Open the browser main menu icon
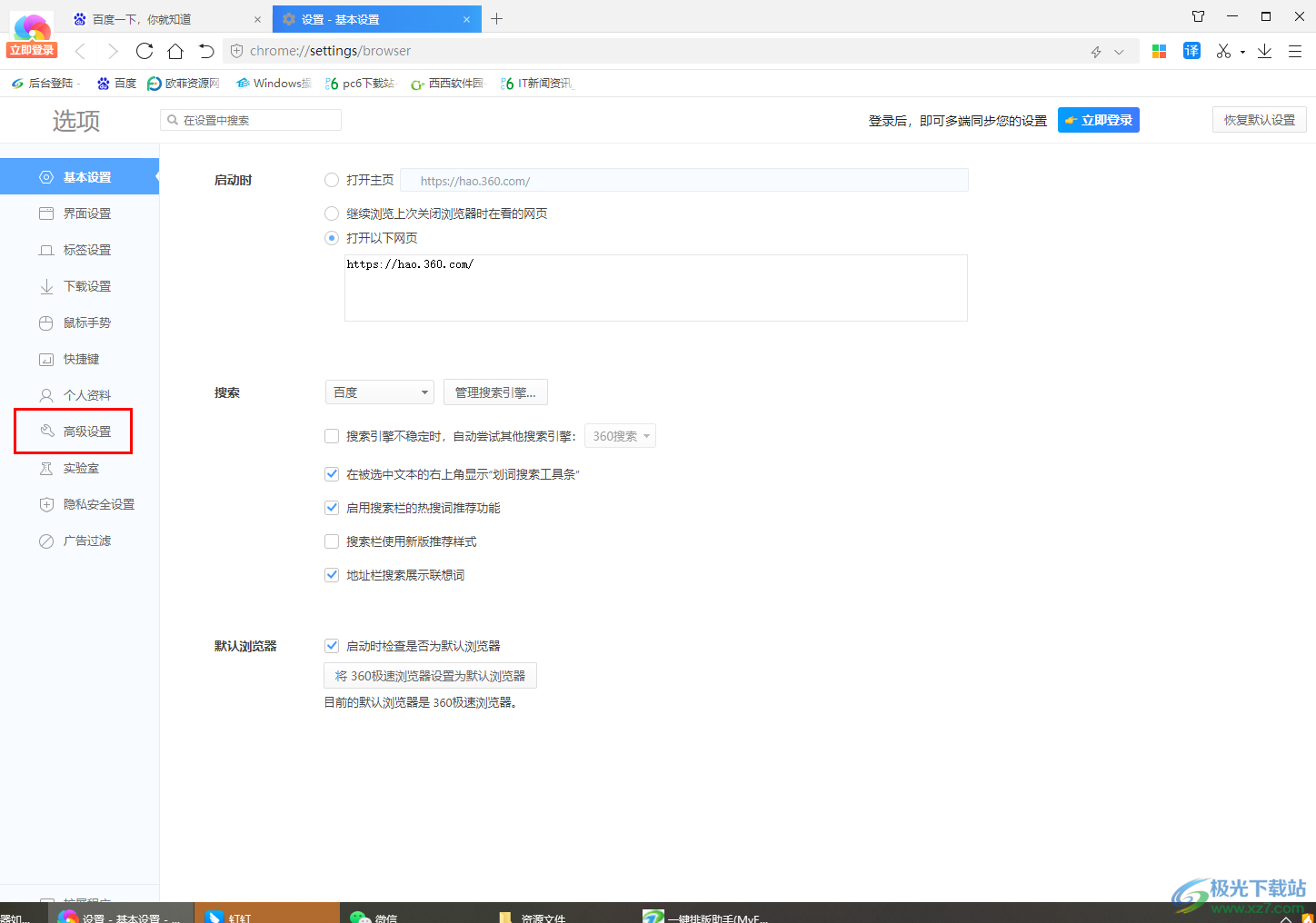 pos(1295,51)
